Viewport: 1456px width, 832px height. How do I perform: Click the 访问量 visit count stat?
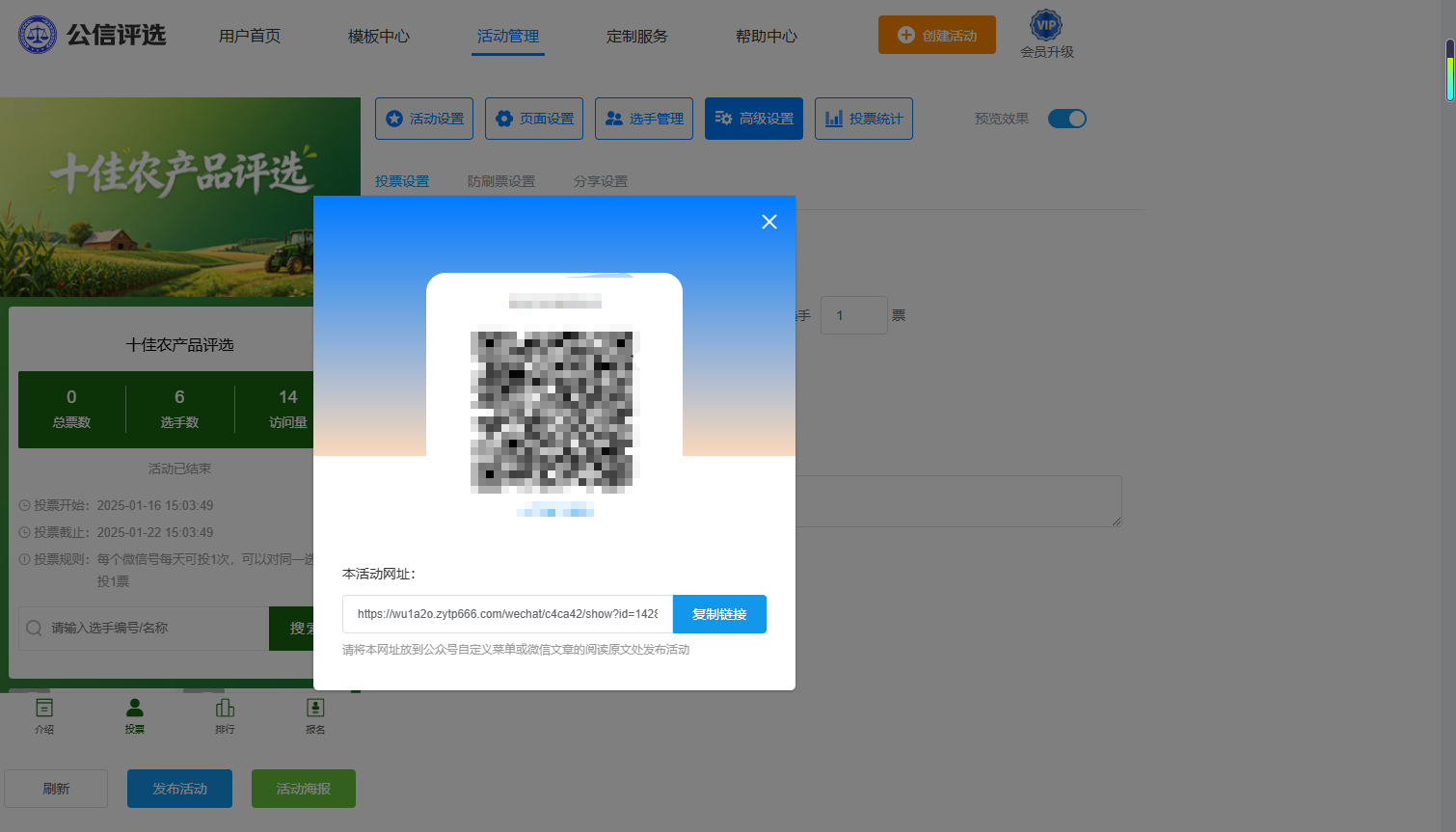(x=287, y=409)
